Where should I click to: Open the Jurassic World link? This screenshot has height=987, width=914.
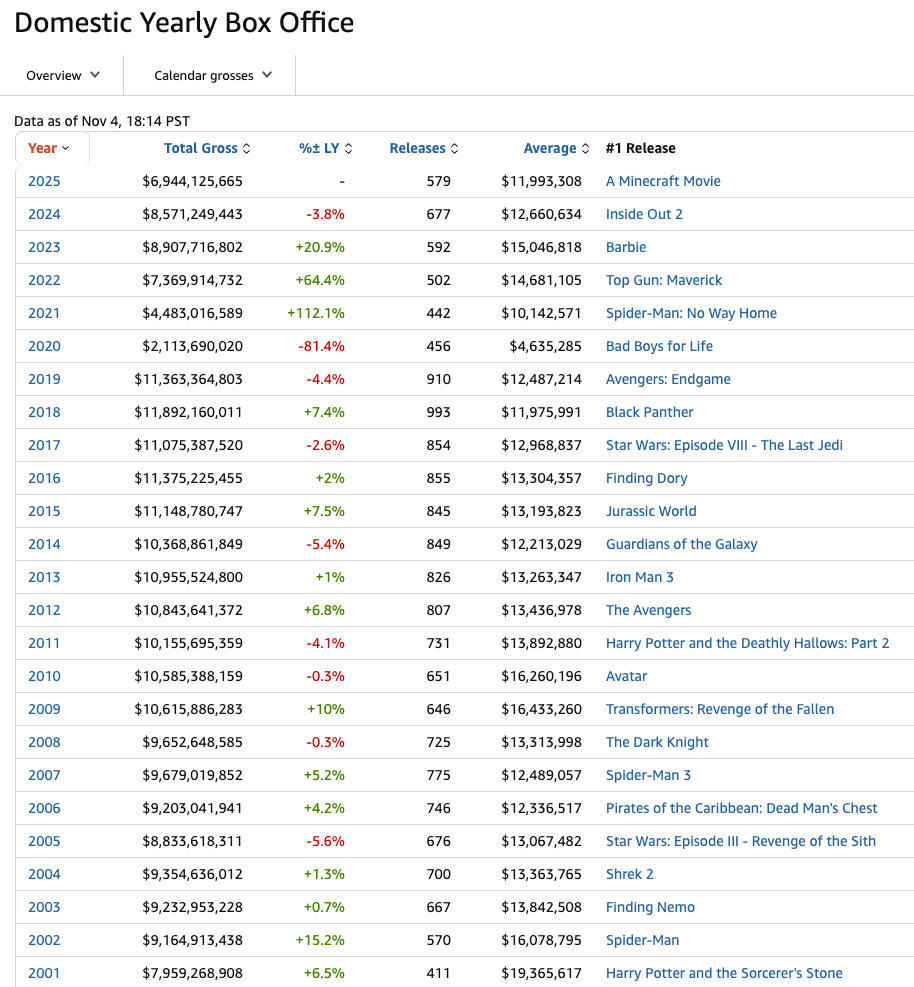651,511
